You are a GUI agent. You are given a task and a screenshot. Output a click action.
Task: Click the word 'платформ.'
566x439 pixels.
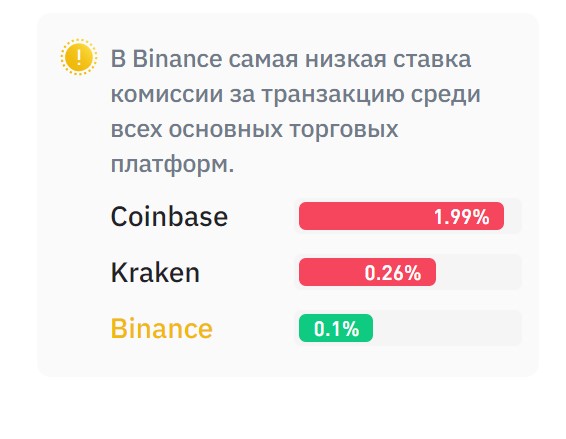pyautogui.click(x=173, y=165)
